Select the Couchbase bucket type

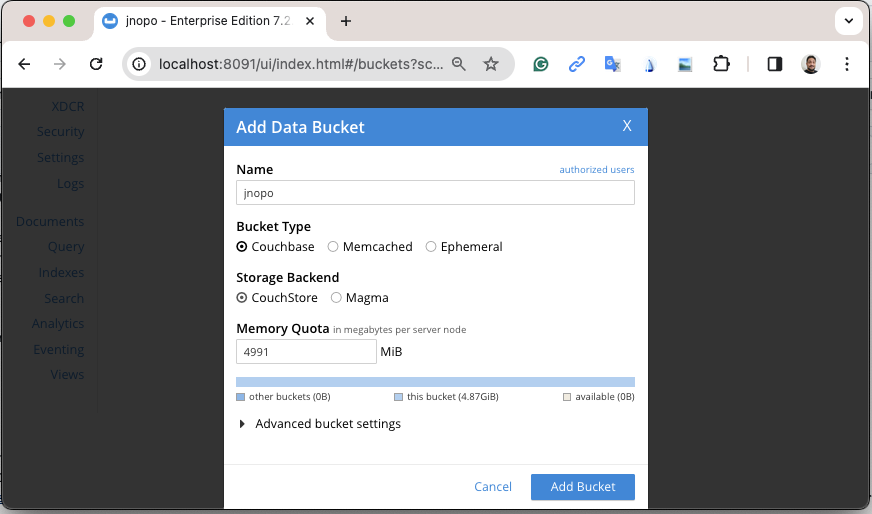(x=275, y=246)
